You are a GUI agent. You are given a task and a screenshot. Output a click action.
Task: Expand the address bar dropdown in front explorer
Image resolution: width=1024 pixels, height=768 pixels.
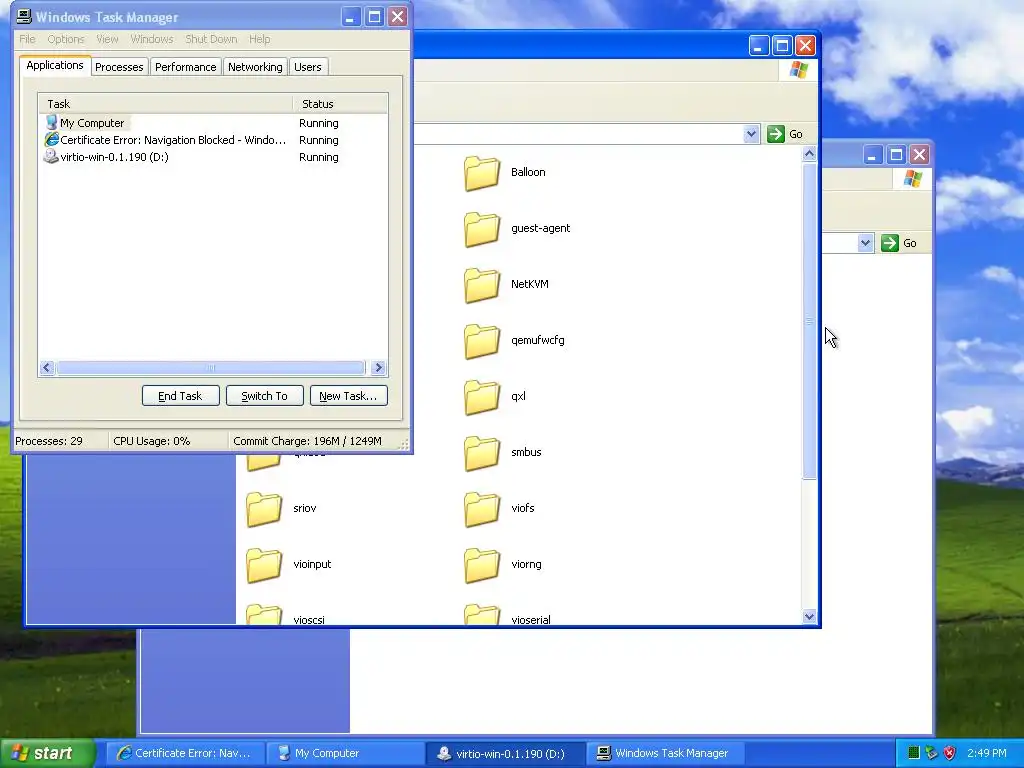point(751,134)
